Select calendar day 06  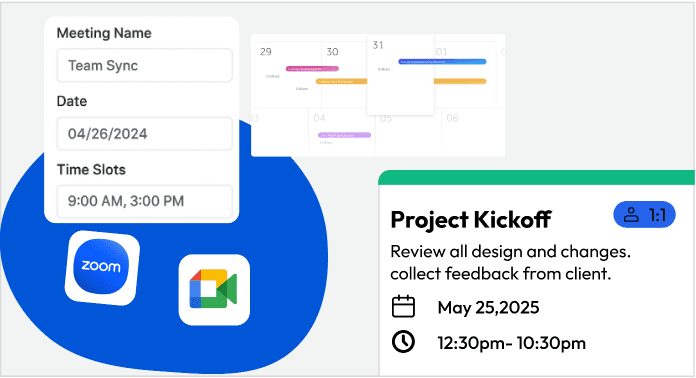click(x=452, y=118)
